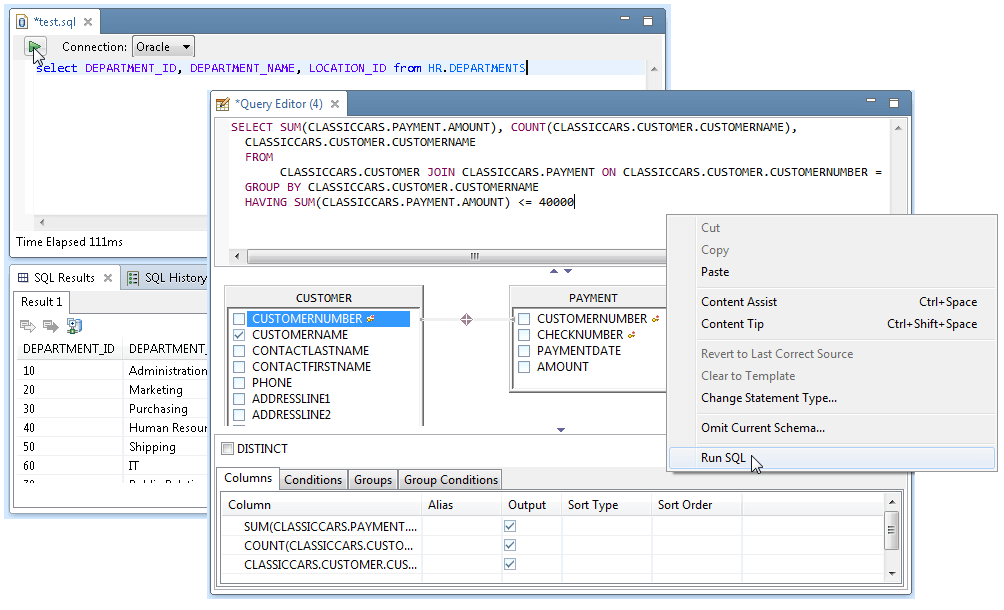Click the test.sql file icon on its tab

click(x=22, y=22)
